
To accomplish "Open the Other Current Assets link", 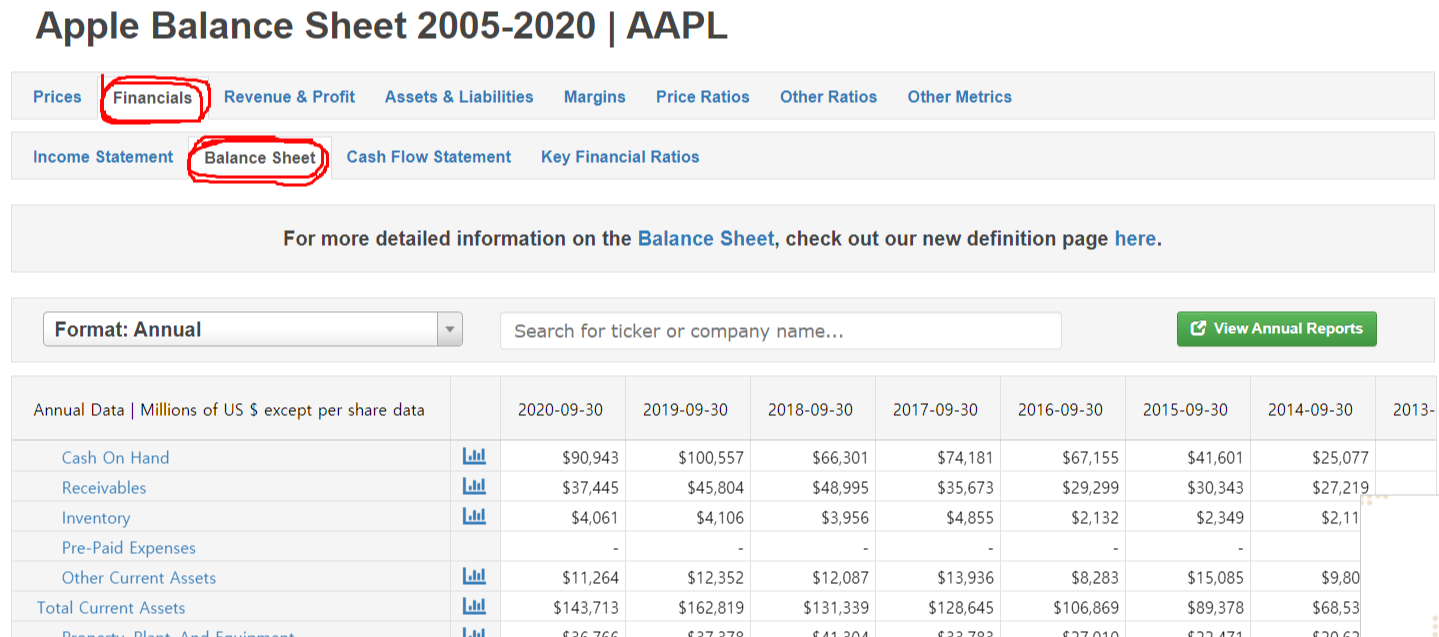I will click(x=139, y=578).
